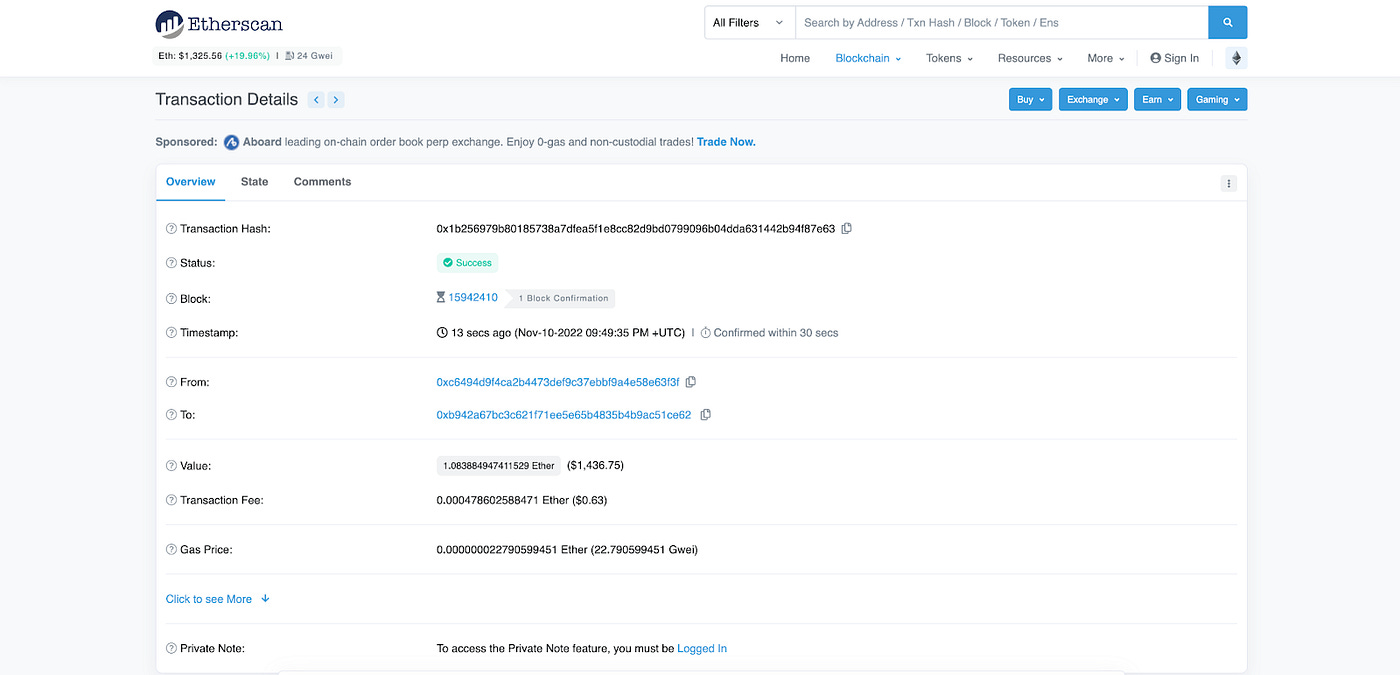The height and width of the screenshot is (675, 1400).
Task: Click help icon beside Transaction Fee
Action: click(171, 500)
